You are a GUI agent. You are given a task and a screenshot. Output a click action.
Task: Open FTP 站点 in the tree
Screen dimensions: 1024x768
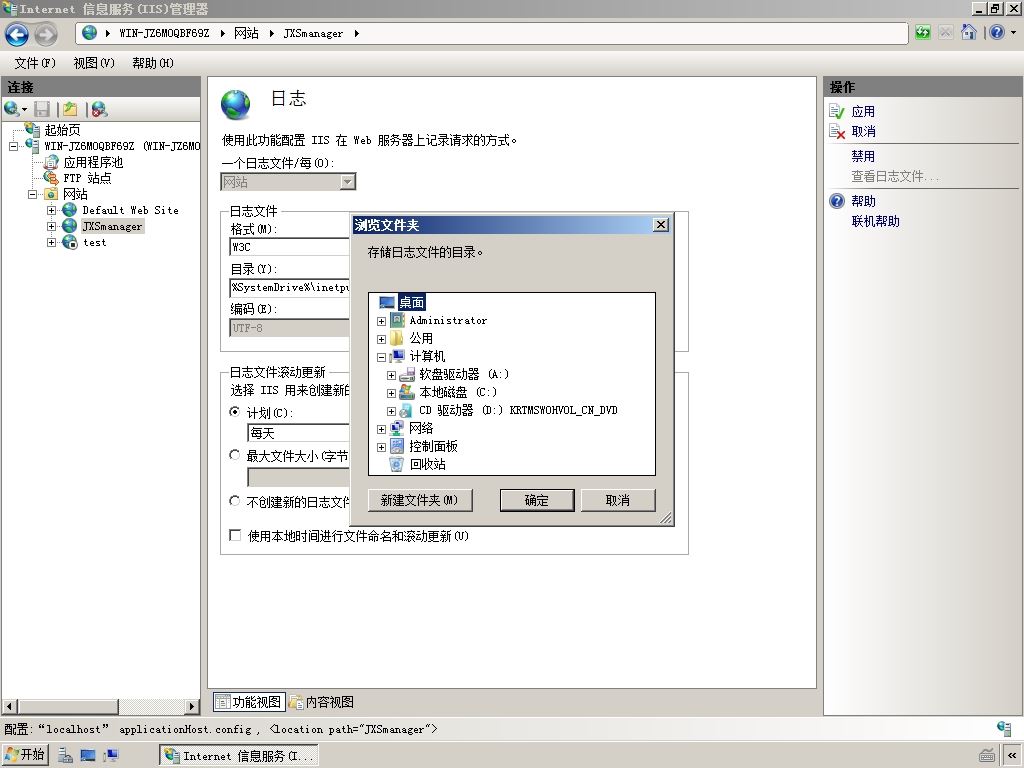pos(87,178)
